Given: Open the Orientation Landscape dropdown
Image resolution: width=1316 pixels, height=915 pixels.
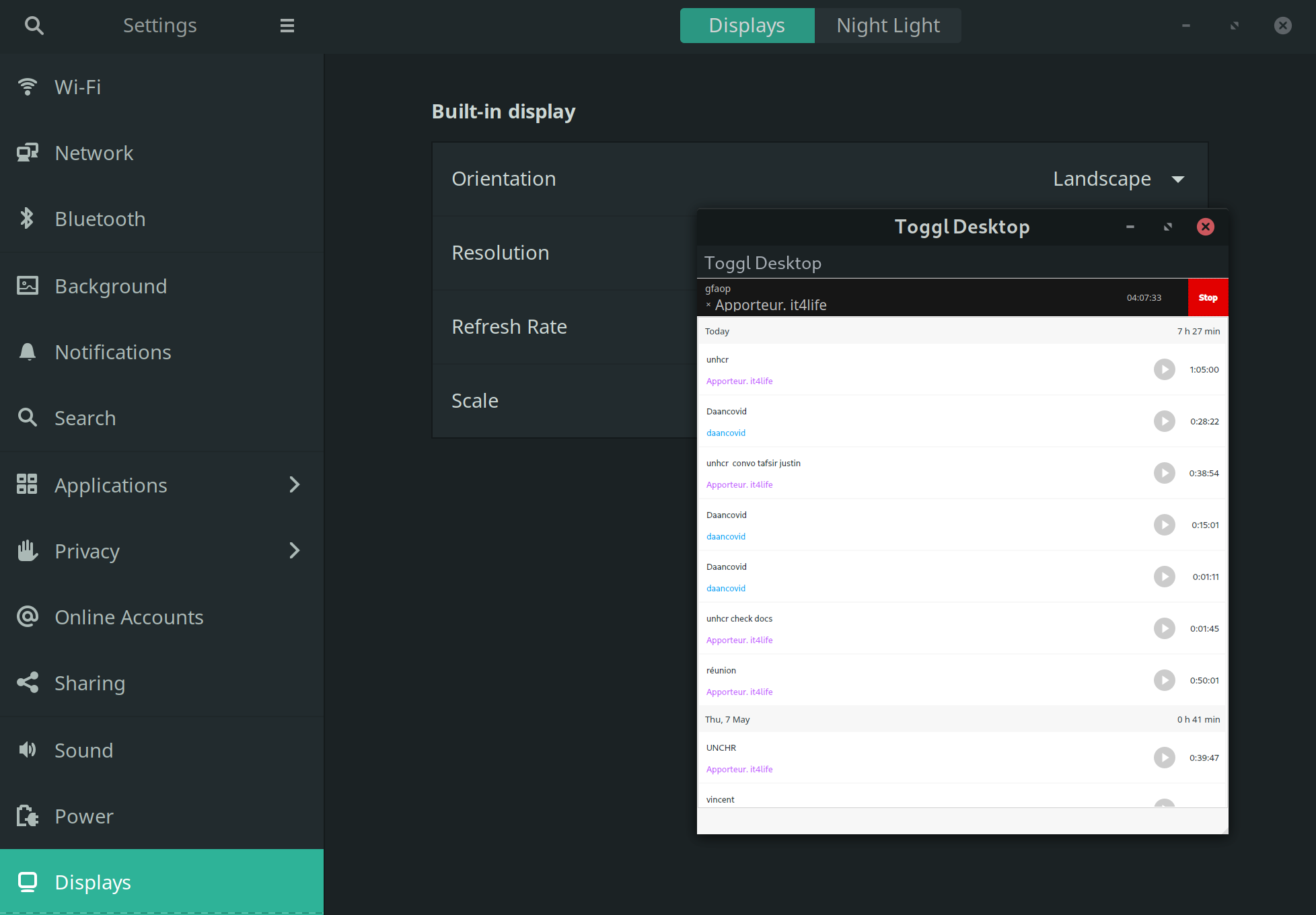Looking at the screenshot, I should pyautogui.click(x=1118, y=179).
